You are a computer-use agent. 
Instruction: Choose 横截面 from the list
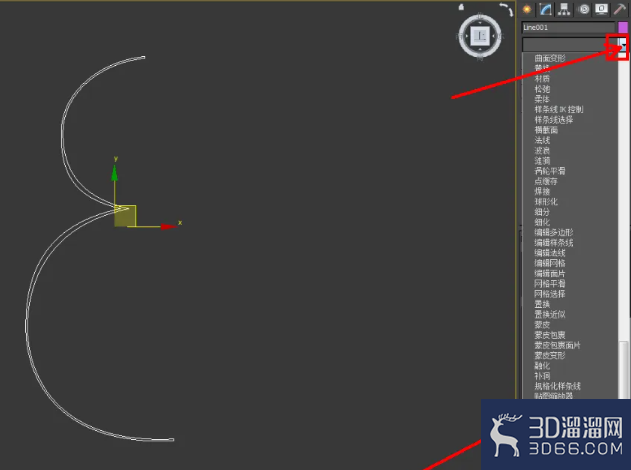point(546,130)
